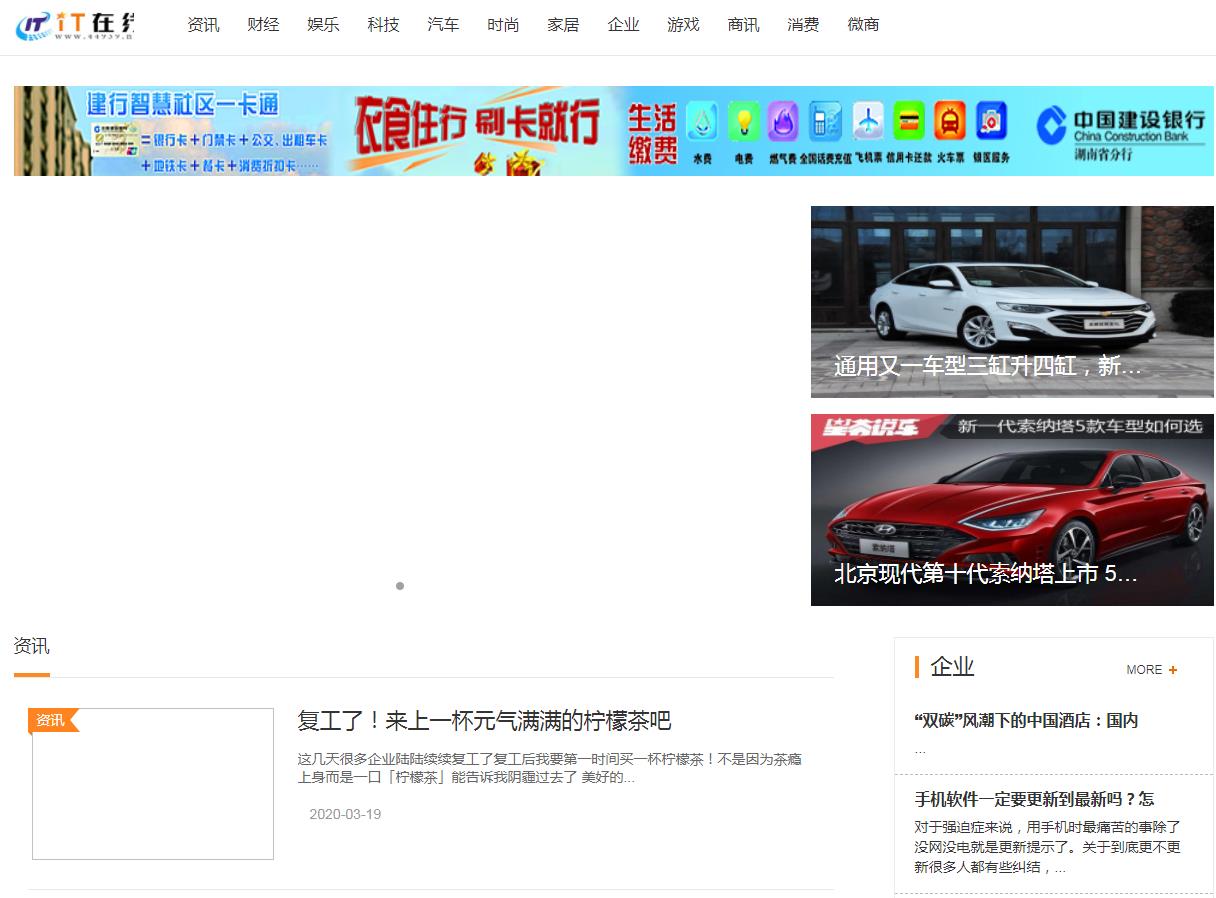The height and width of the screenshot is (898, 1216).
Task: Open the 家居 navigation menu item
Action: 563,25
